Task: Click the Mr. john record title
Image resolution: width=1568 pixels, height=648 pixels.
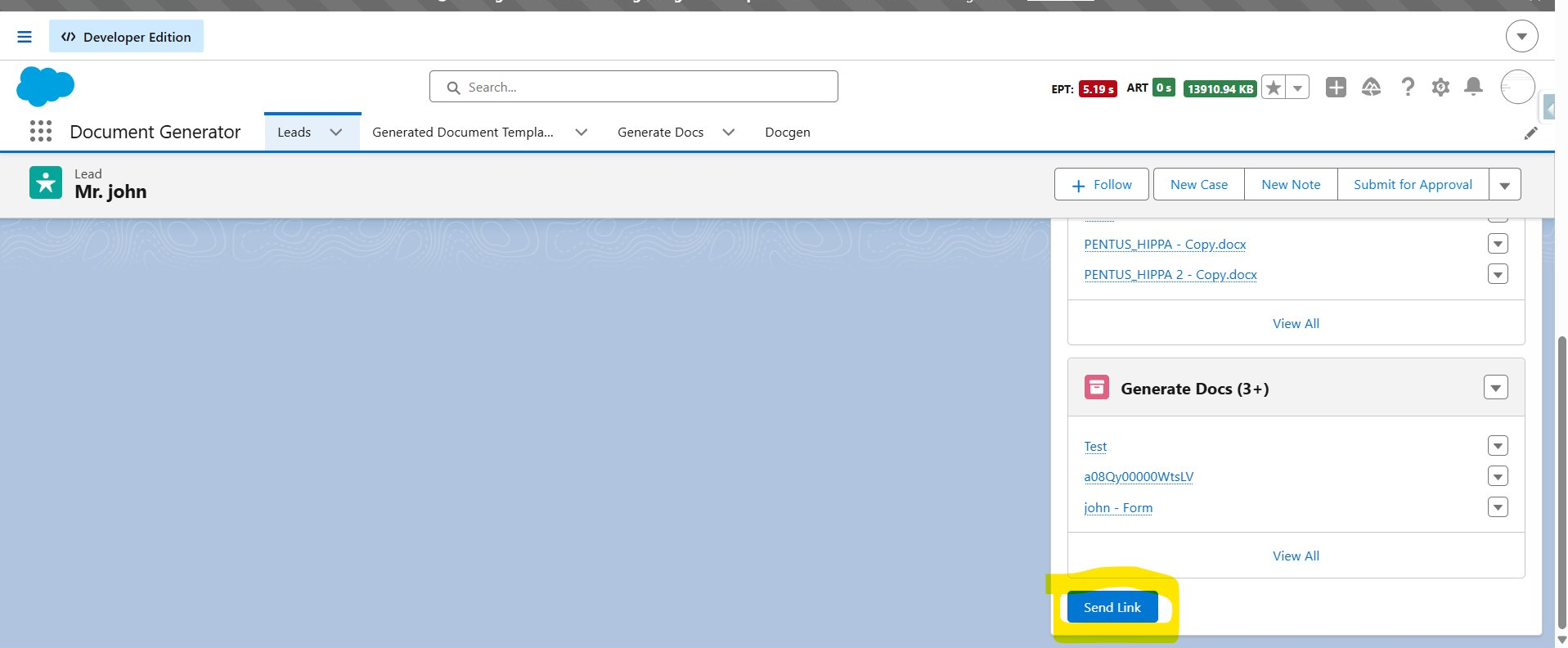Action: pyautogui.click(x=110, y=191)
